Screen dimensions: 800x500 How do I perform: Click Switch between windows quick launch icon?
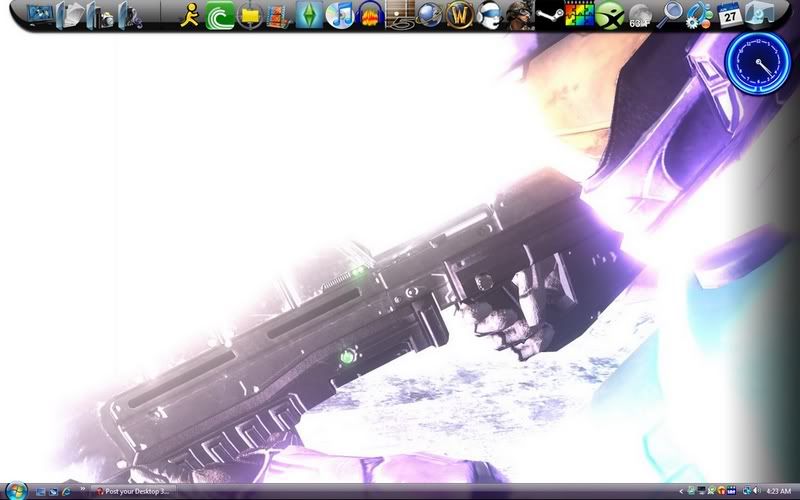click(x=54, y=492)
